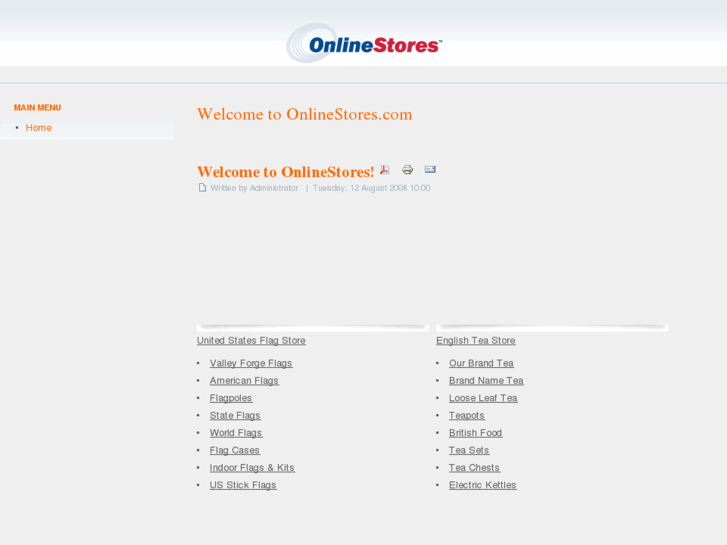Select Home in the main menu
727x545 pixels.
(x=38, y=128)
